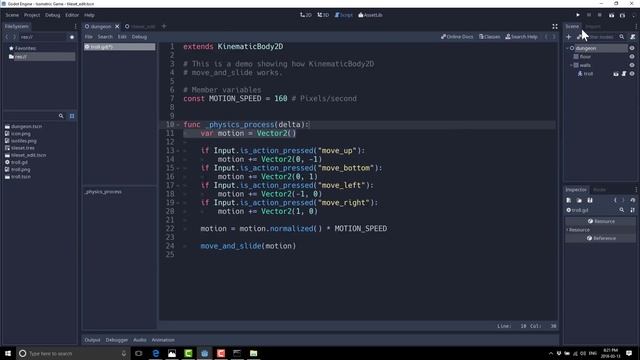Screen dimensions: 640x360
Task: Save the current resource in Inspector
Action: point(590,200)
